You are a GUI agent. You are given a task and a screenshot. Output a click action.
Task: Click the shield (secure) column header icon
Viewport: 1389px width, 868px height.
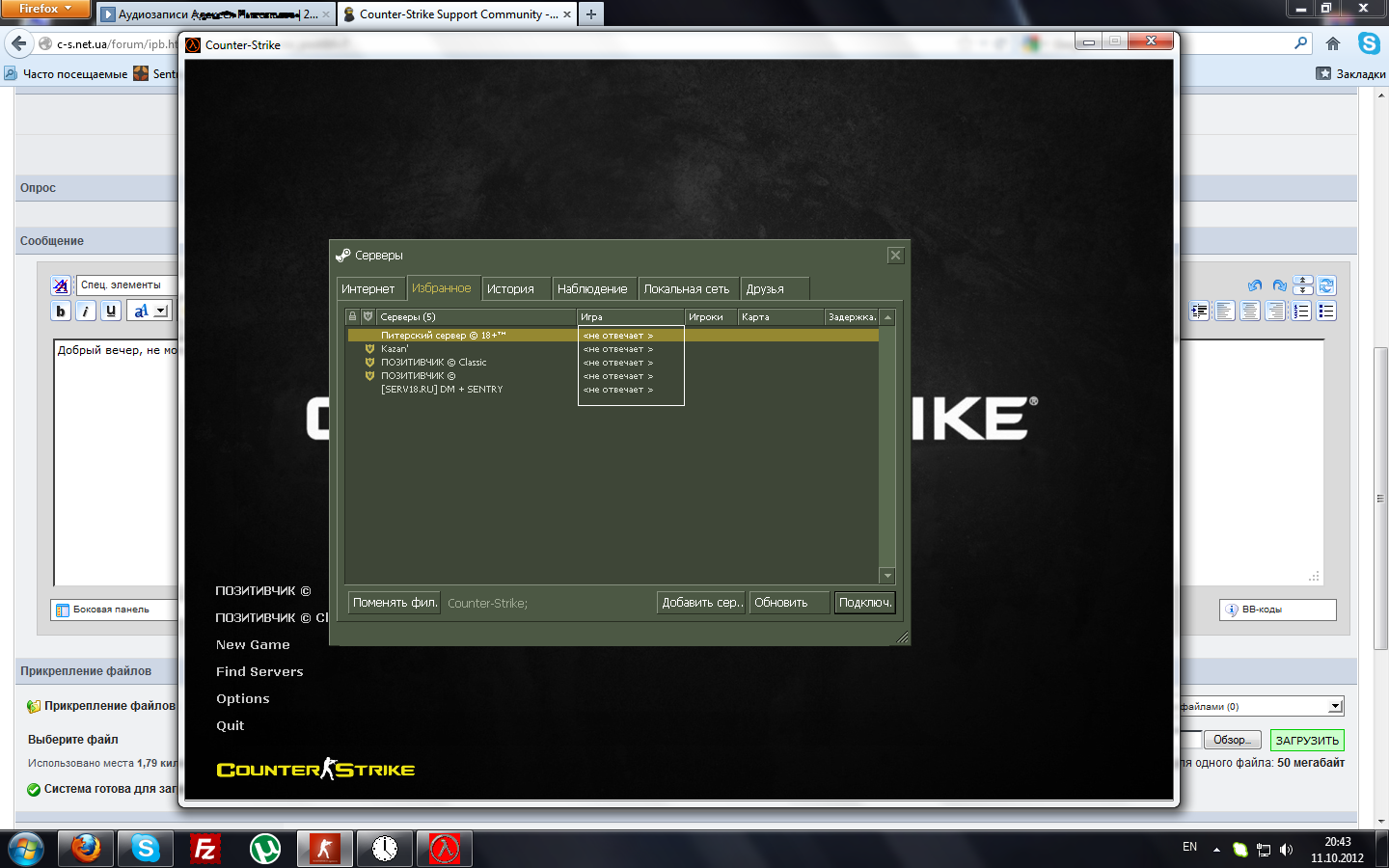pos(368,316)
